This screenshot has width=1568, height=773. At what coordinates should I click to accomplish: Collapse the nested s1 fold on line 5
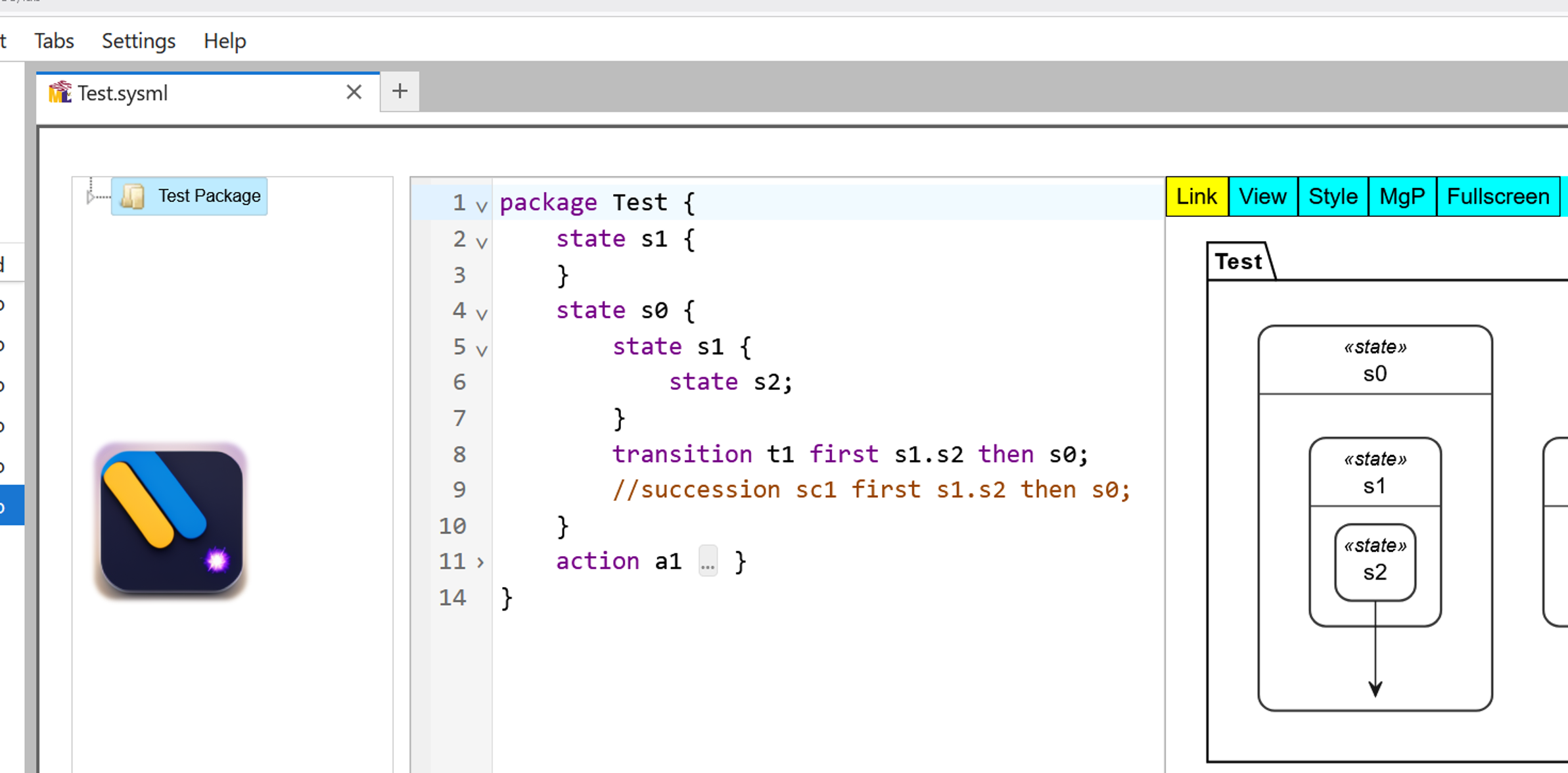point(482,350)
